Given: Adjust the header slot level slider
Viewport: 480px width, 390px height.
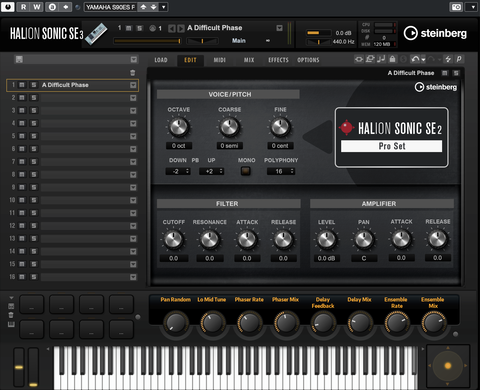Looking at the screenshot, I should click(x=147, y=41).
